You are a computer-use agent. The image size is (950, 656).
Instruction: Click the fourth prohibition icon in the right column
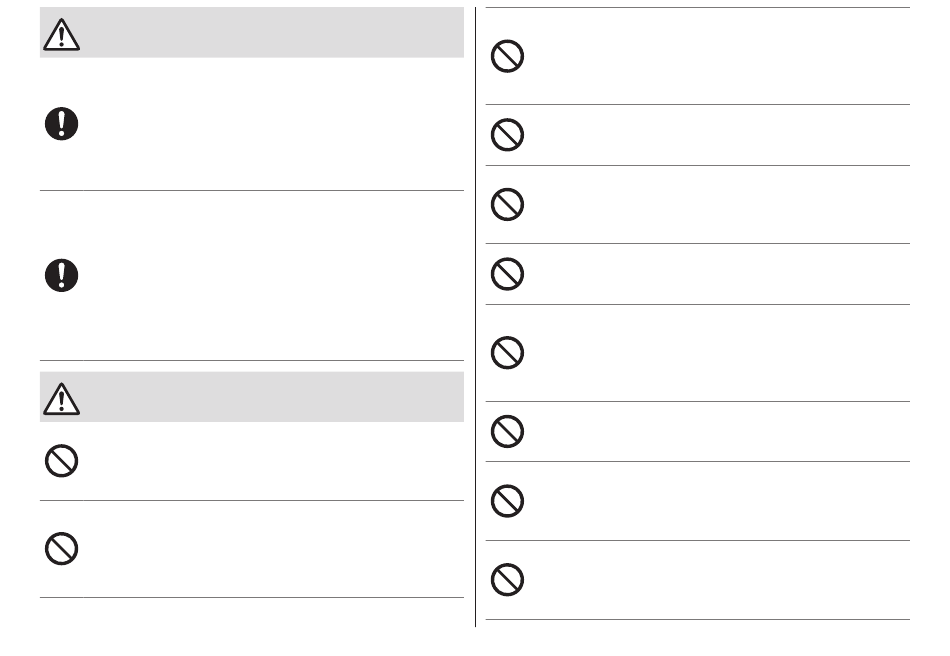(x=507, y=274)
